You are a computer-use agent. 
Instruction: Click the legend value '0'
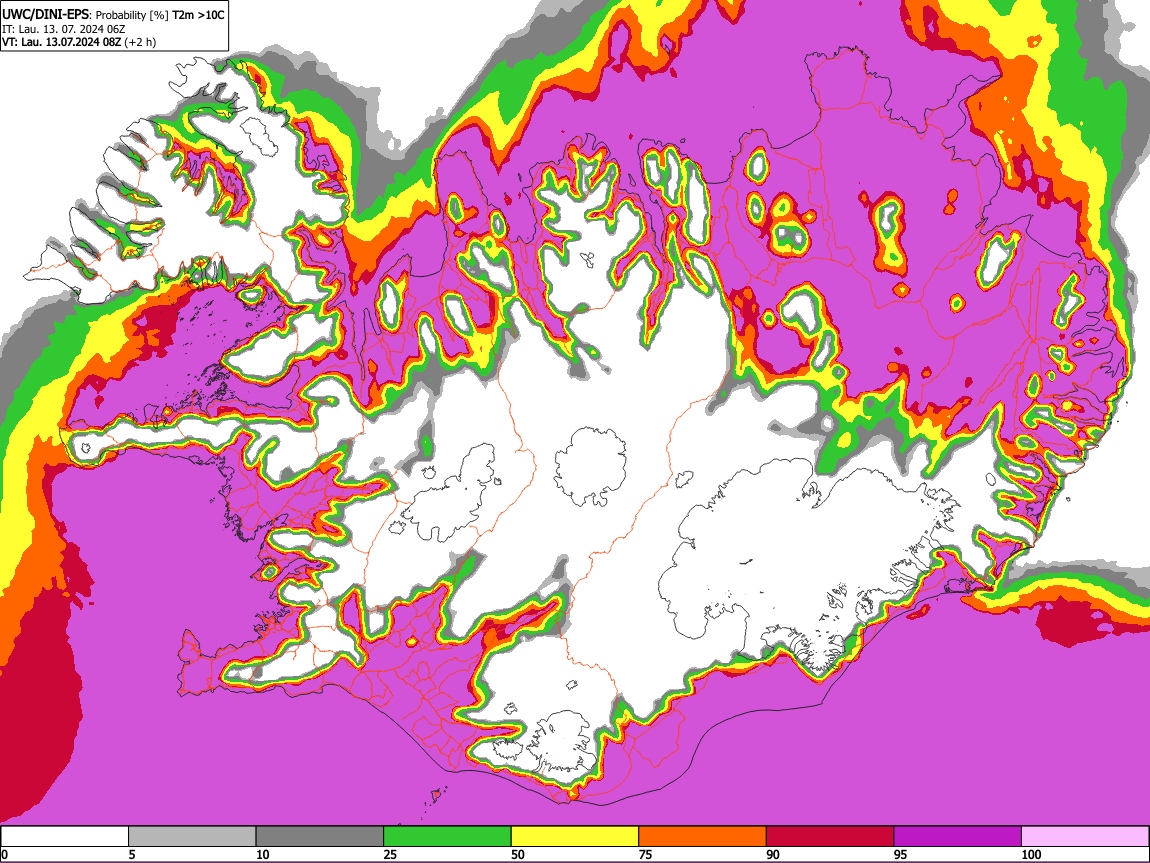[x=4, y=854]
